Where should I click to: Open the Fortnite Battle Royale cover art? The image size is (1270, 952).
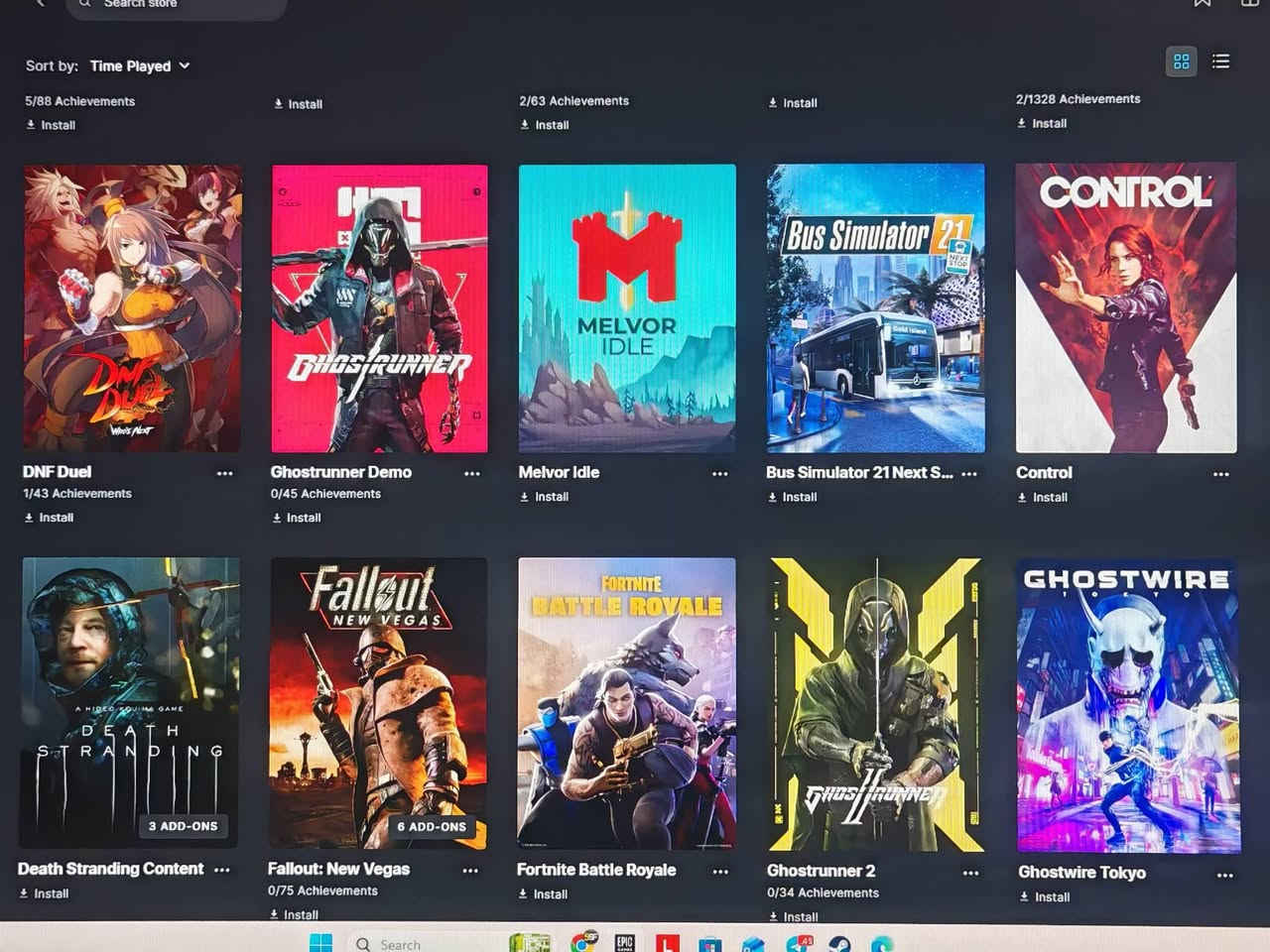pos(626,704)
